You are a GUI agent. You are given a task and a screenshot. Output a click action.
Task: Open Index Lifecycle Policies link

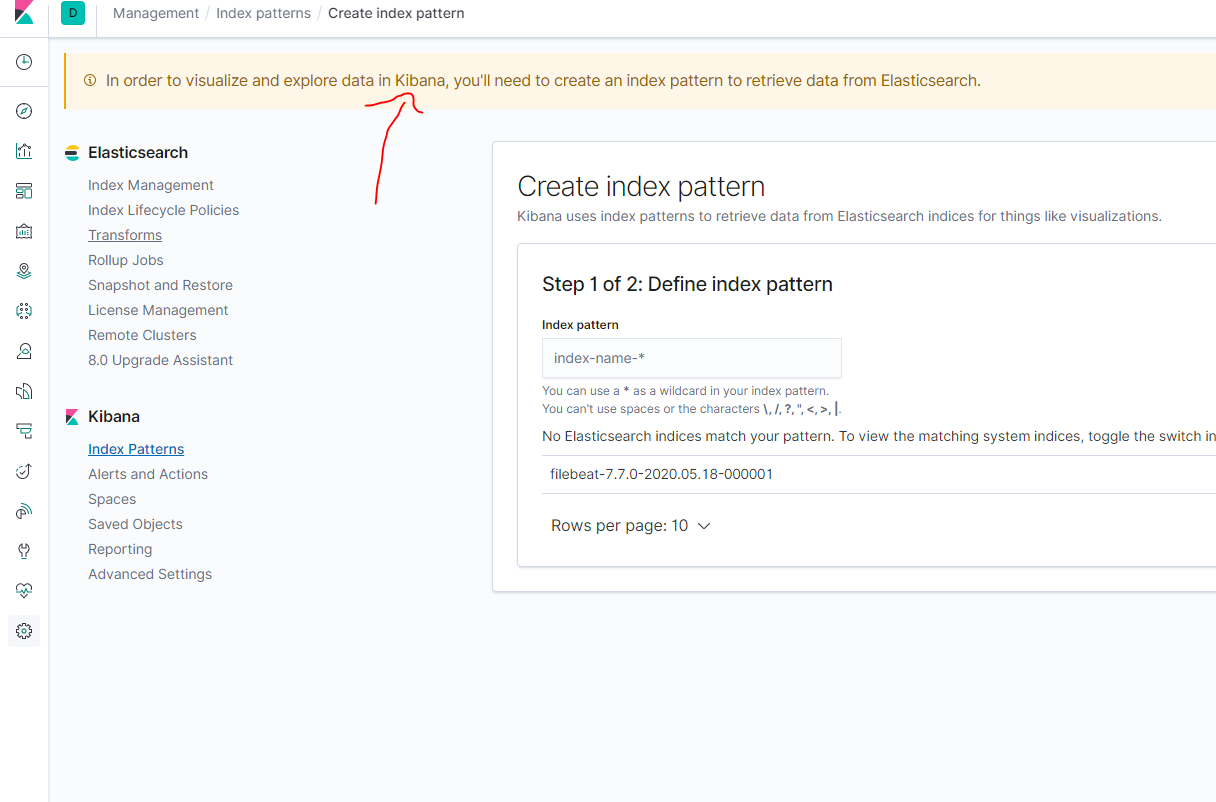click(163, 210)
